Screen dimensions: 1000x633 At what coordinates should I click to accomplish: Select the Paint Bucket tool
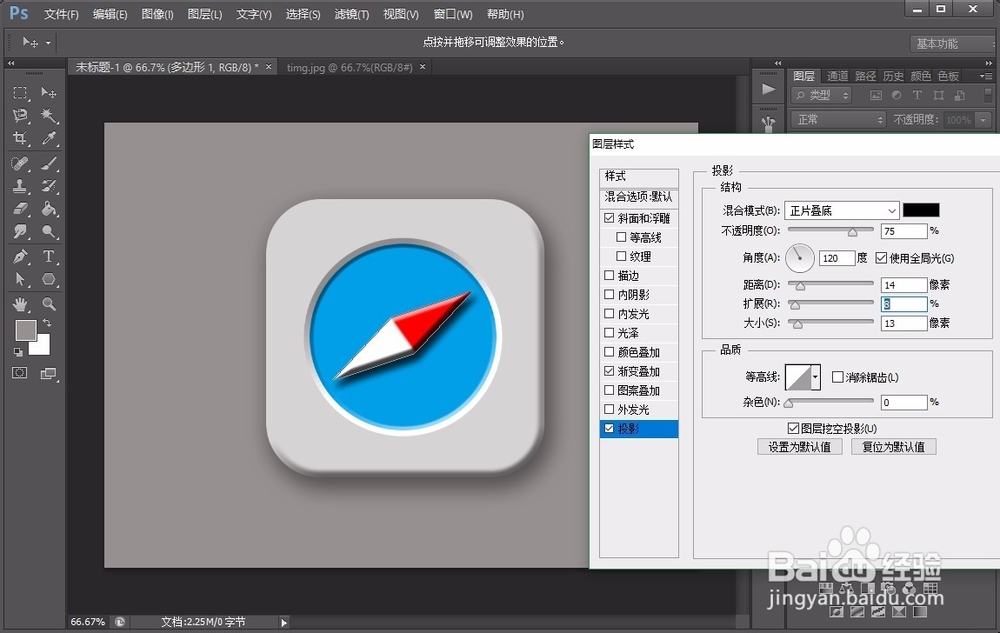point(49,209)
